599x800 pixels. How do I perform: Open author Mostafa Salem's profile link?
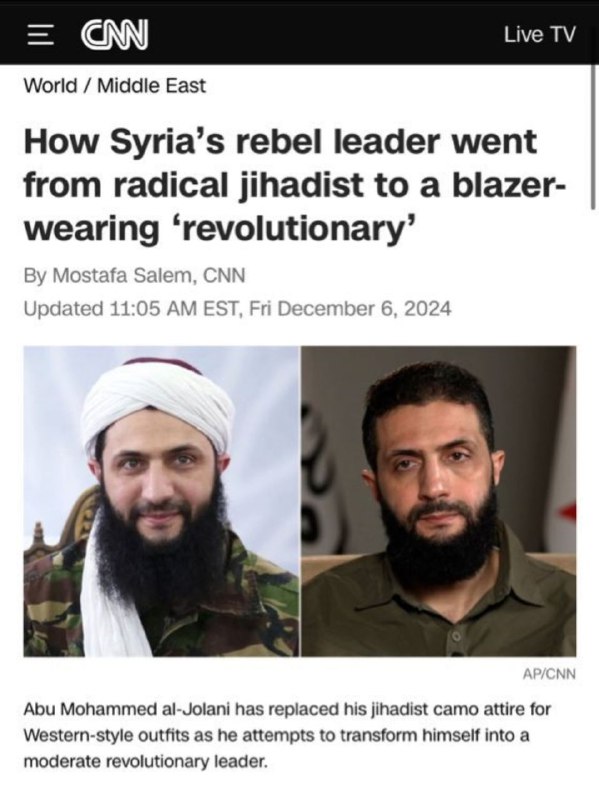click(x=122, y=276)
